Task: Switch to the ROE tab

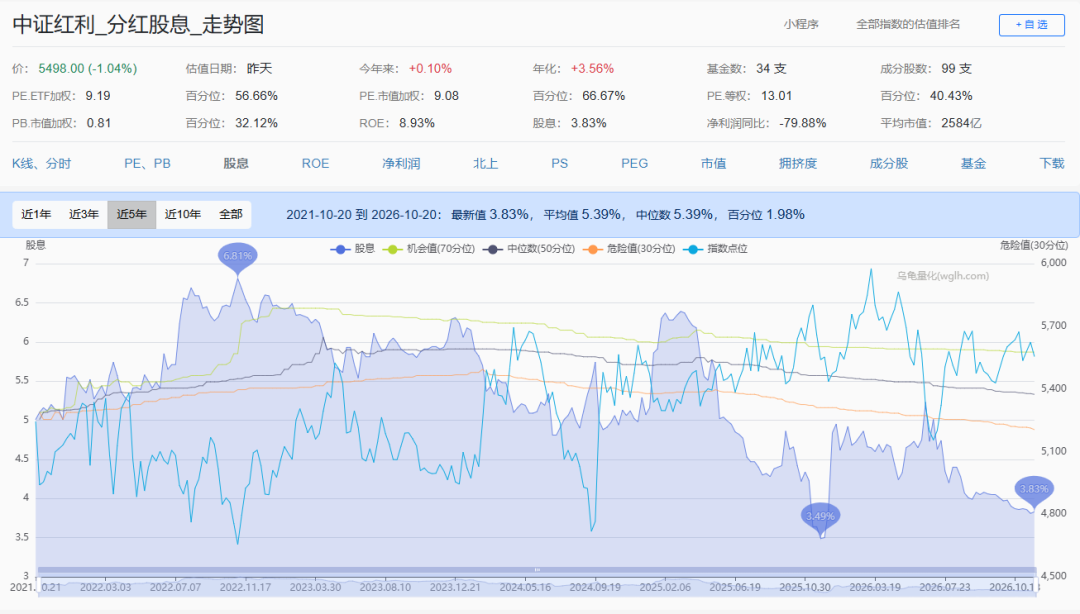Action: click(315, 163)
